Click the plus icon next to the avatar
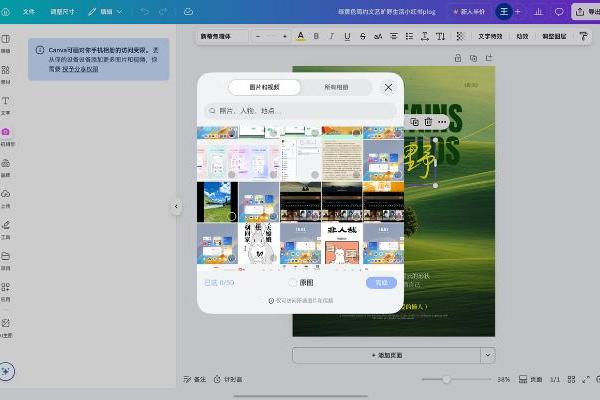This screenshot has height=400, width=600. coord(517,12)
